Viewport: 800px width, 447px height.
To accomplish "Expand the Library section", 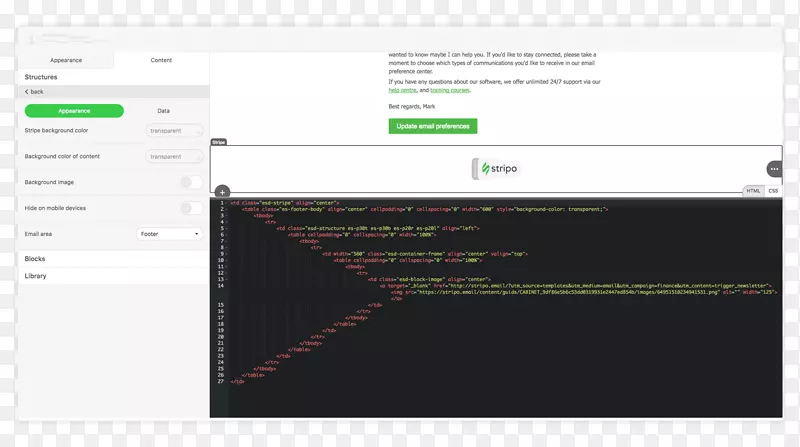I will click(x=35, y=276).
